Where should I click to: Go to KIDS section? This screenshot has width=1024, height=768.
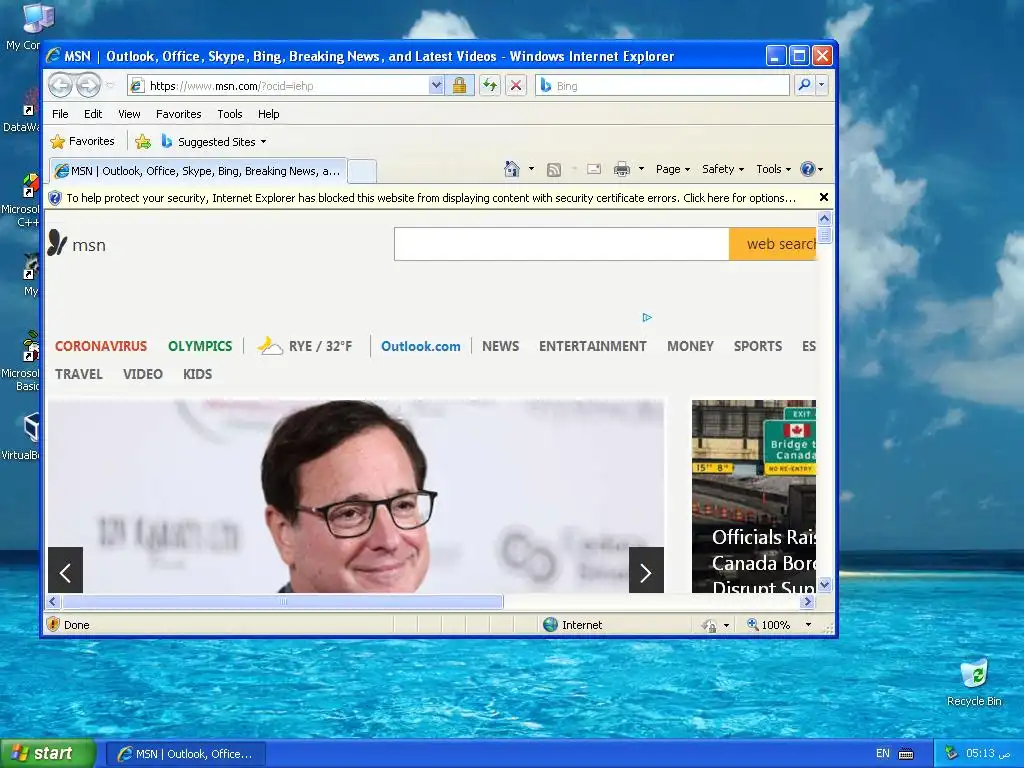coord(197,374)
